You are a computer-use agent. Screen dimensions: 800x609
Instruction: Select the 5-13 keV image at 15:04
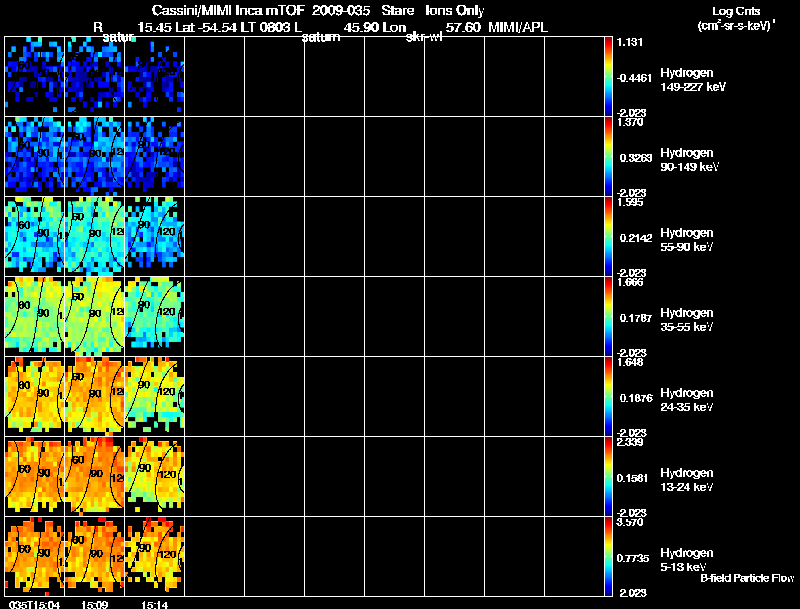(x=35, y=556)
